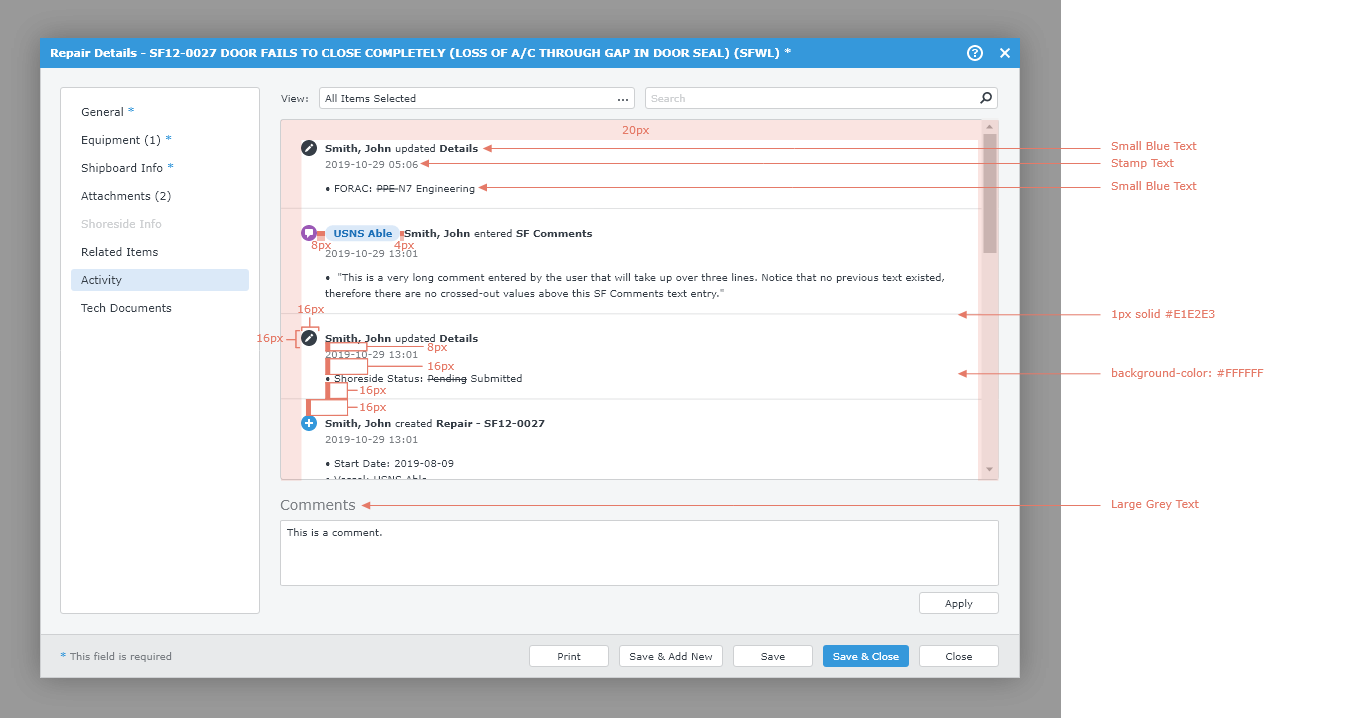The height and width of the screenshot is (718, 1349).
Task: Select the USNS Able tag
Action: (363, 234)
